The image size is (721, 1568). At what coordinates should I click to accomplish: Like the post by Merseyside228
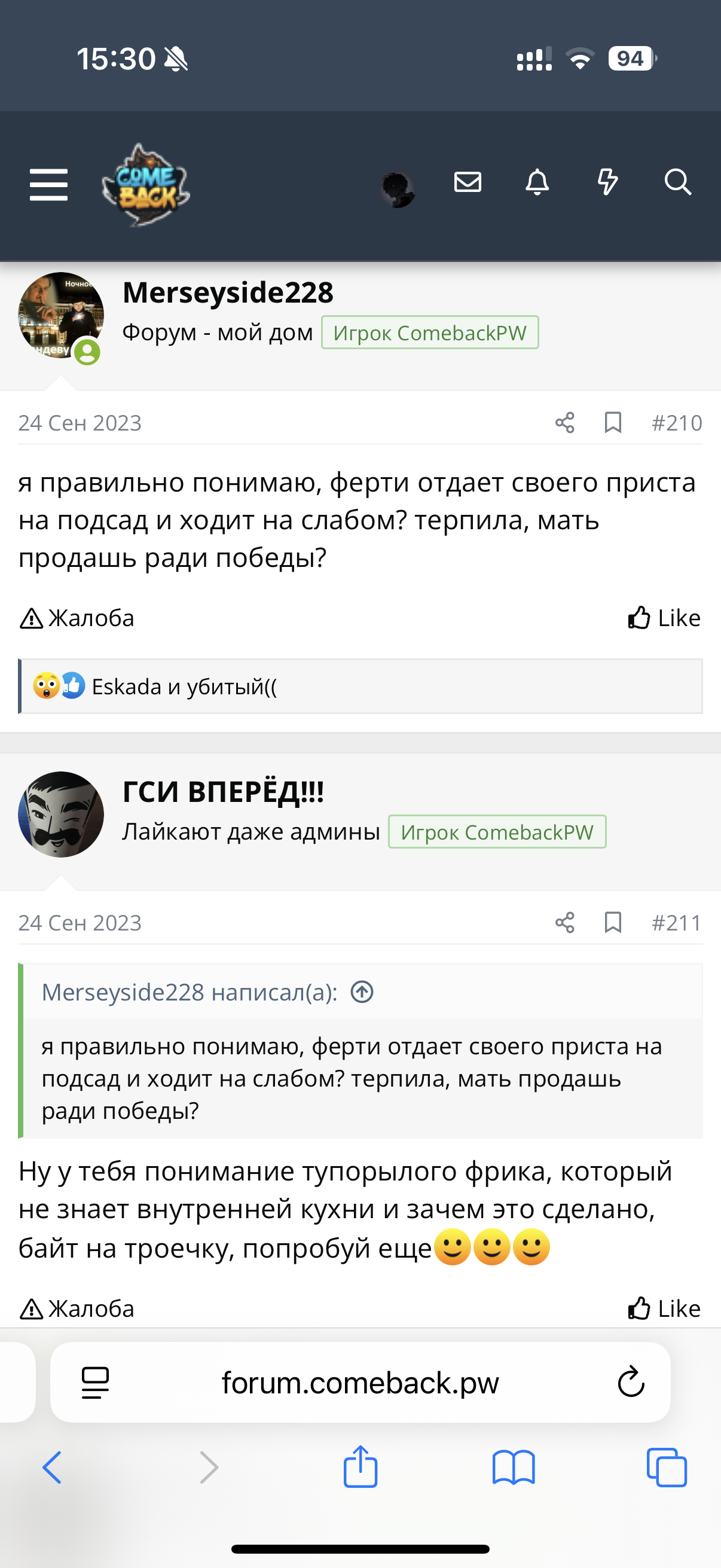tap(664, 618)
